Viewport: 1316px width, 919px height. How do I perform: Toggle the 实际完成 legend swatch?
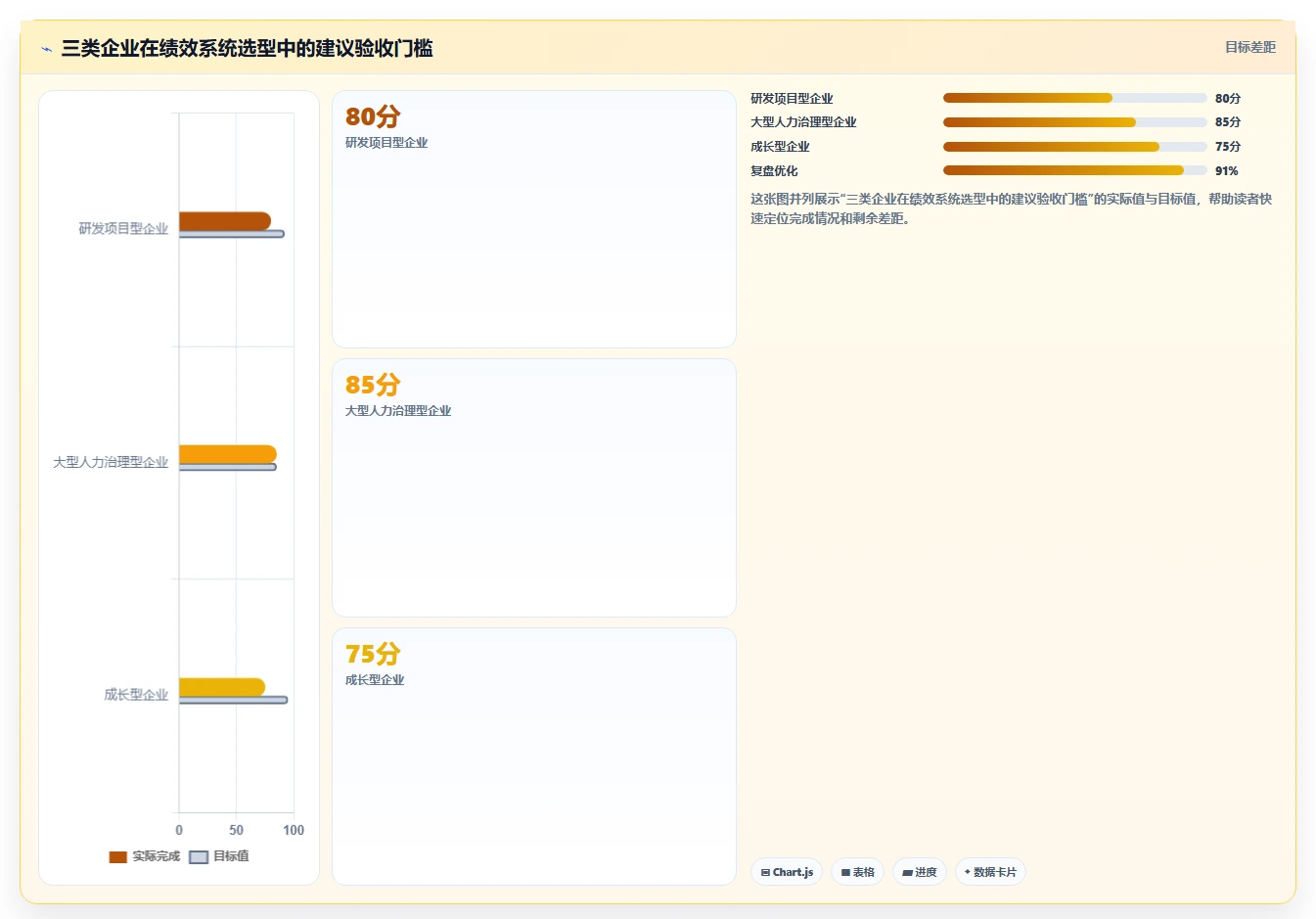118,857
